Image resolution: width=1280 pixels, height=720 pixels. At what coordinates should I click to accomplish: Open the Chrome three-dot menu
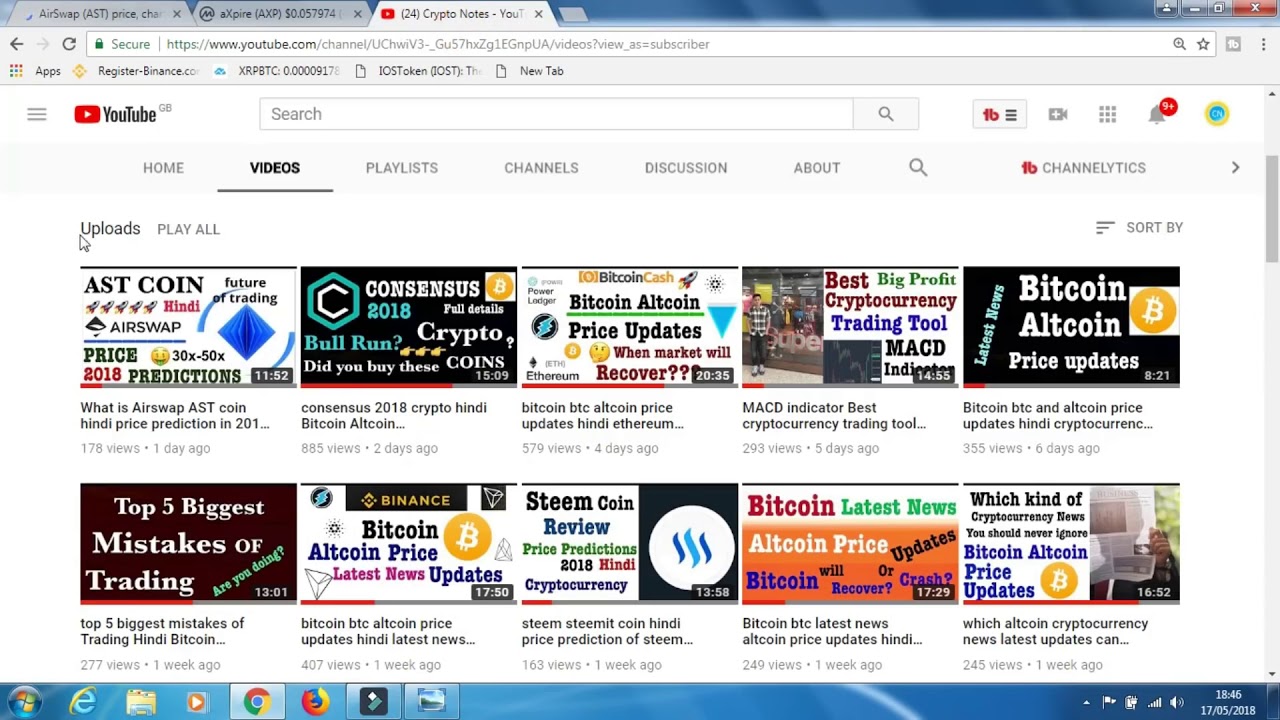1264,44
